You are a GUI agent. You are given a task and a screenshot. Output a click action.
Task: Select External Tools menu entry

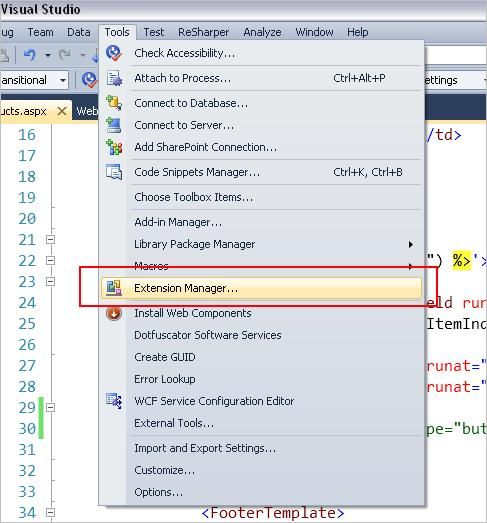262,423
